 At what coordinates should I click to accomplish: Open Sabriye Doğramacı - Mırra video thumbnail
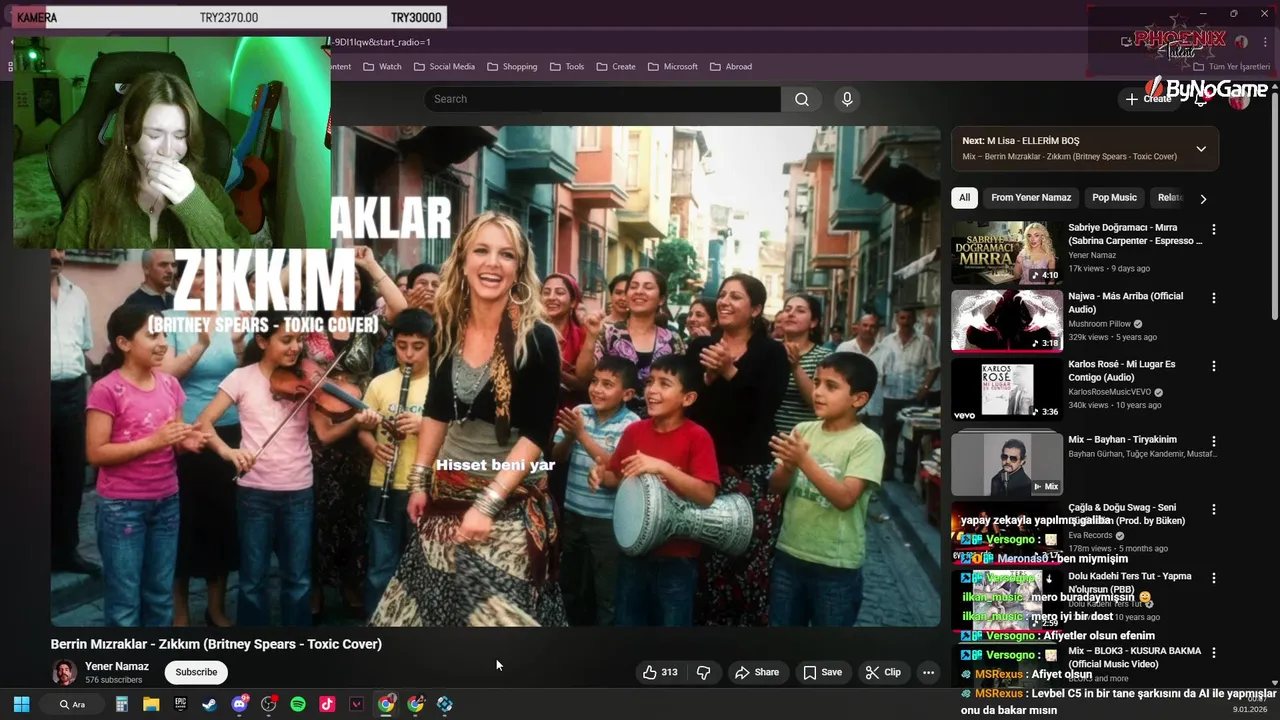[1007, 253]
